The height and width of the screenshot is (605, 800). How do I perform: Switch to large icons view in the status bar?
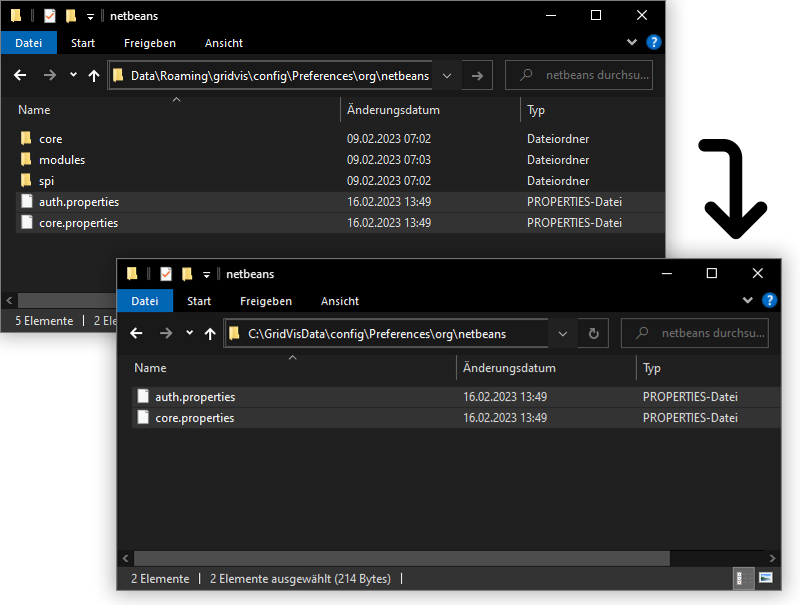(x=766, y=578)
